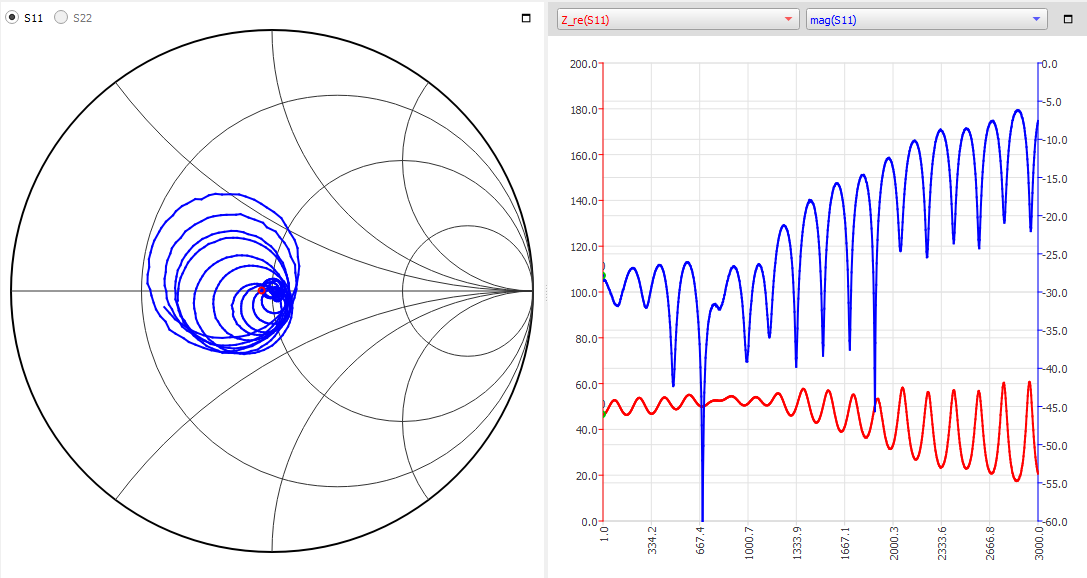Image resolution: width=1087 pixels, height=578 pixels.
Task: Click the S11 text label
Action: (33, 18)
